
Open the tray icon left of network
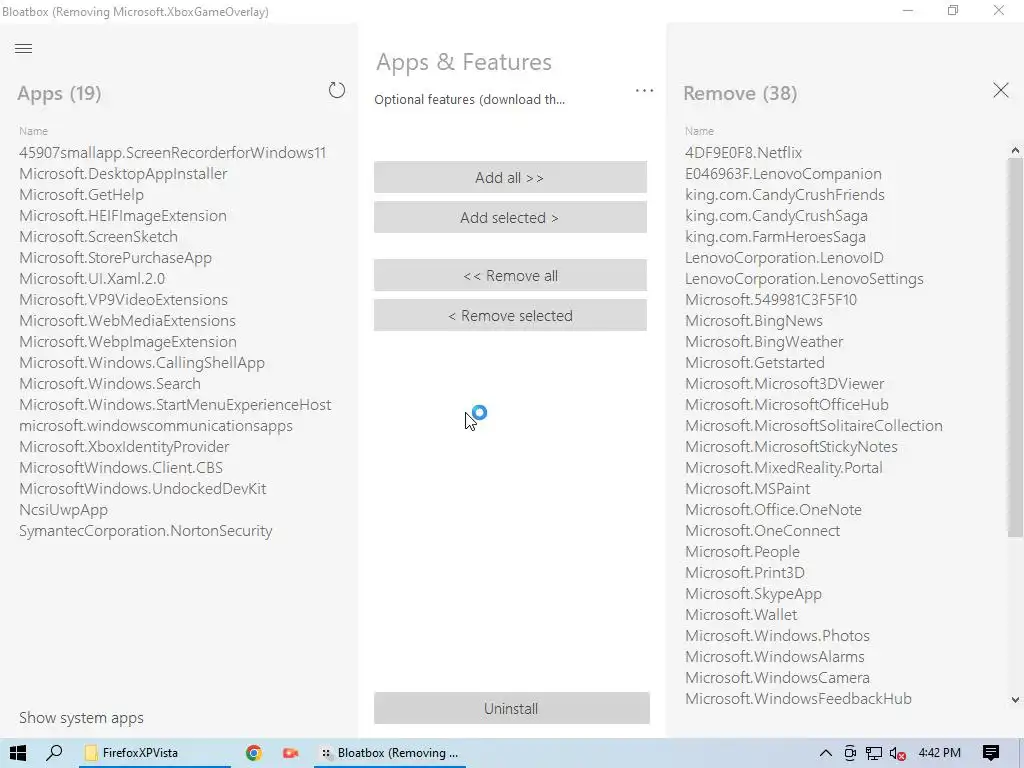pyautogui.click(x=850, y=753)
